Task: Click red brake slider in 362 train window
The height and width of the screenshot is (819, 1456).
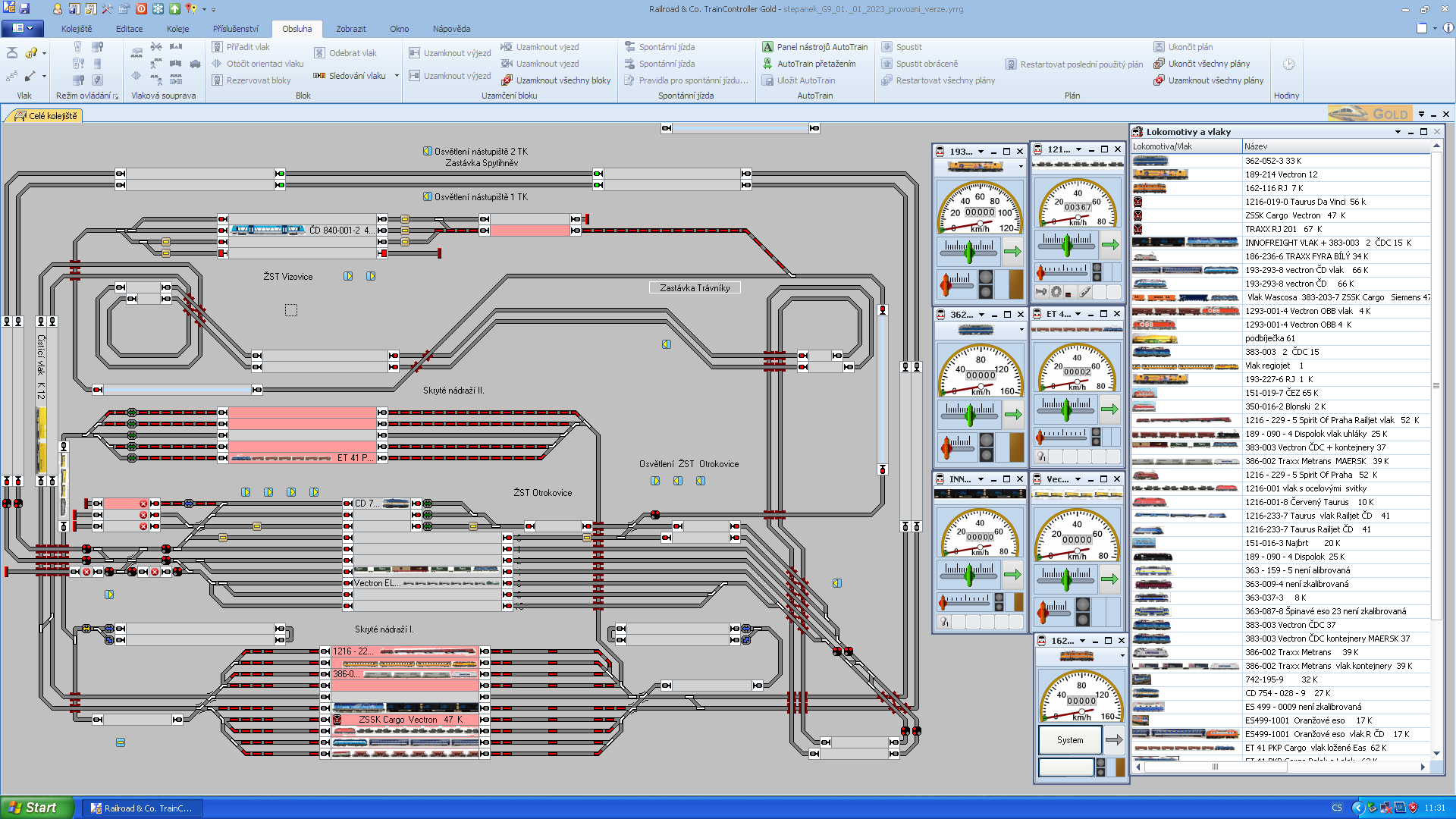Action: click(x=959, y=446)
